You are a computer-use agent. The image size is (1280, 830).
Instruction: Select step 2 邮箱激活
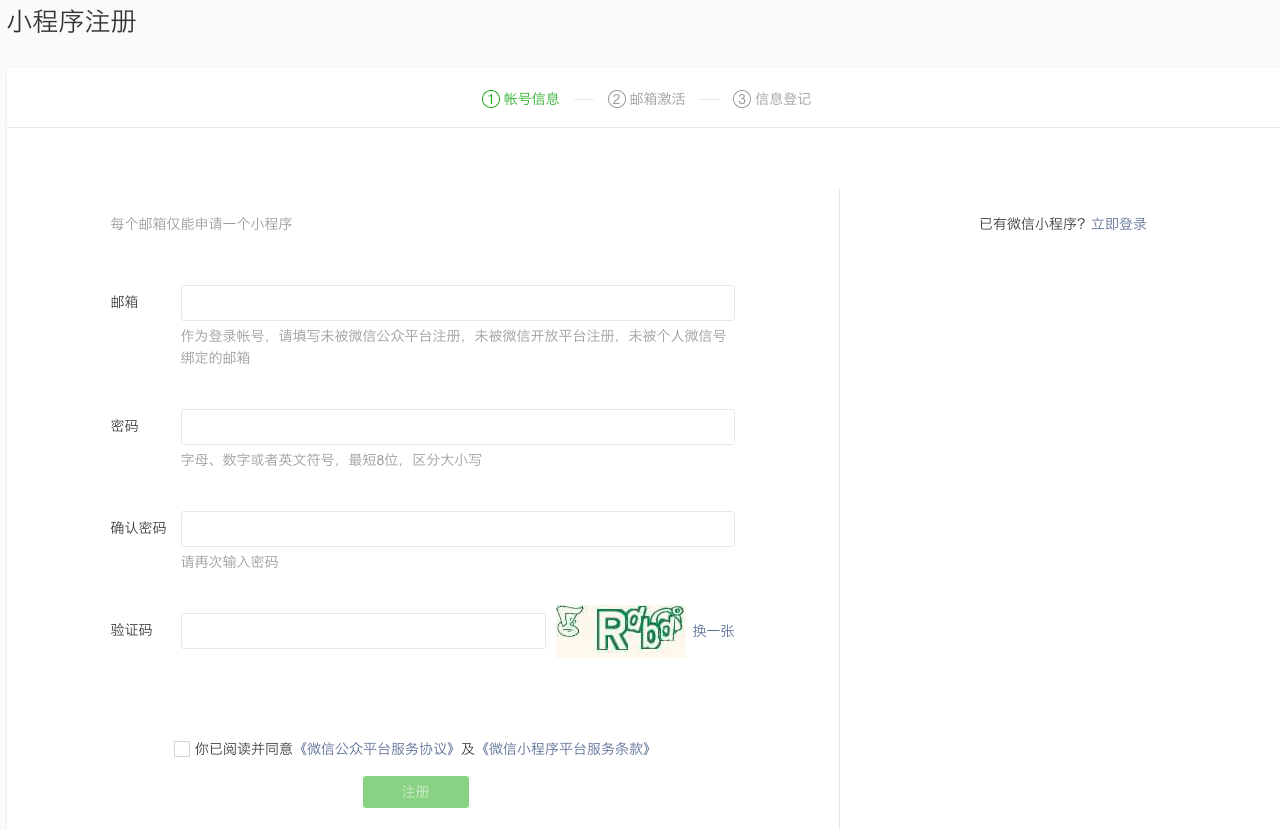[647, 99]
